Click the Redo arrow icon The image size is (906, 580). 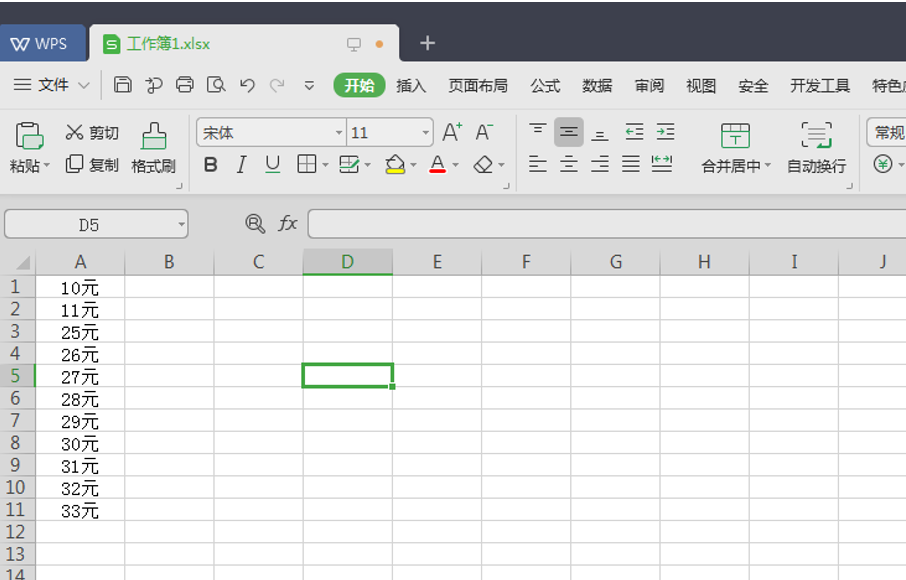[x=277, y=85]
